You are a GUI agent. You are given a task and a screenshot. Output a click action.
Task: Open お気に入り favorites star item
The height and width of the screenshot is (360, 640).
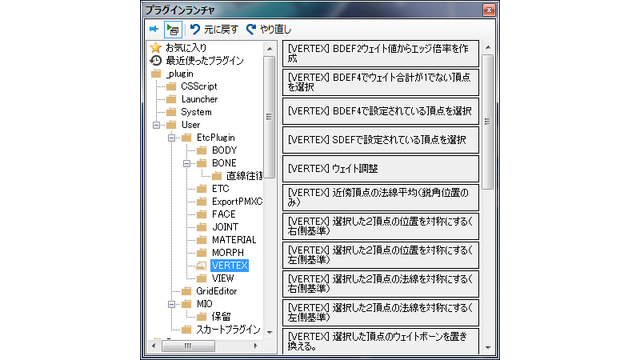pos(178,48)
